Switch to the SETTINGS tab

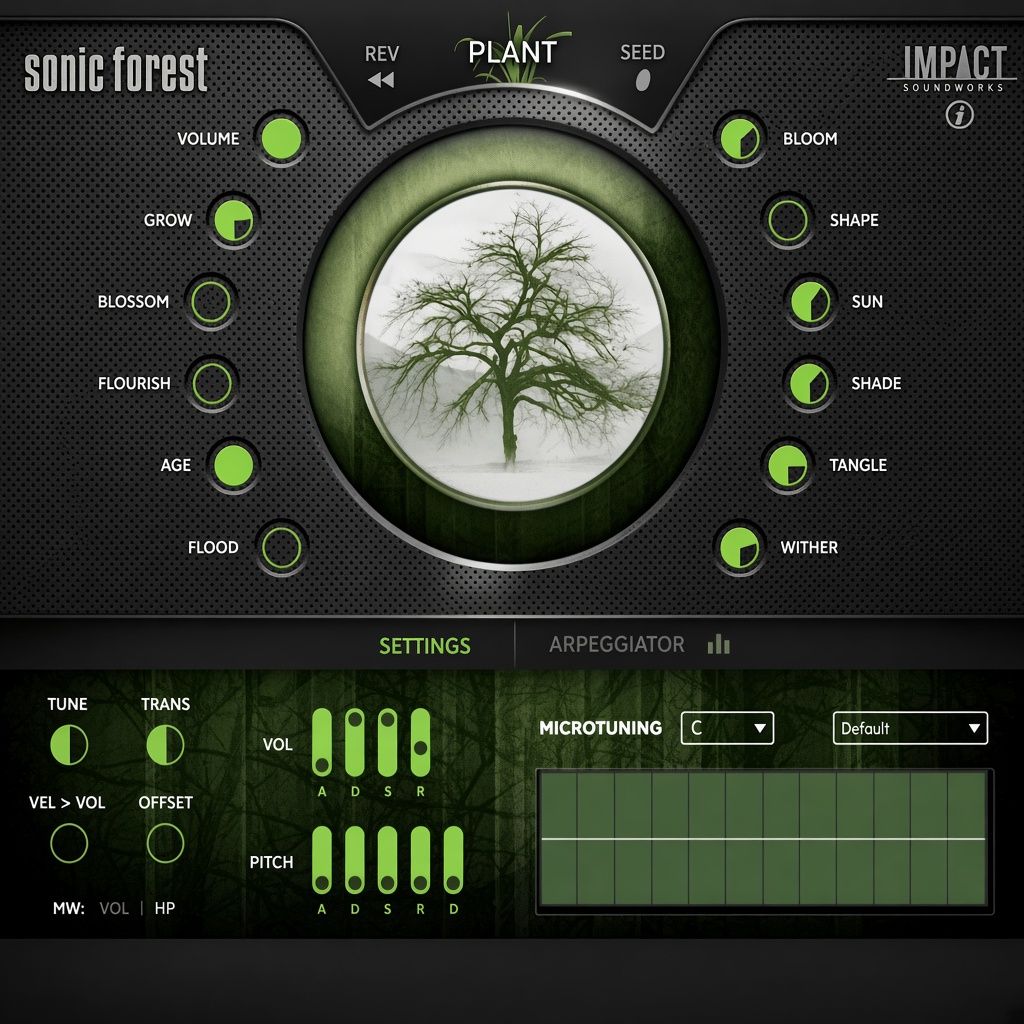(x=424, y=645)
